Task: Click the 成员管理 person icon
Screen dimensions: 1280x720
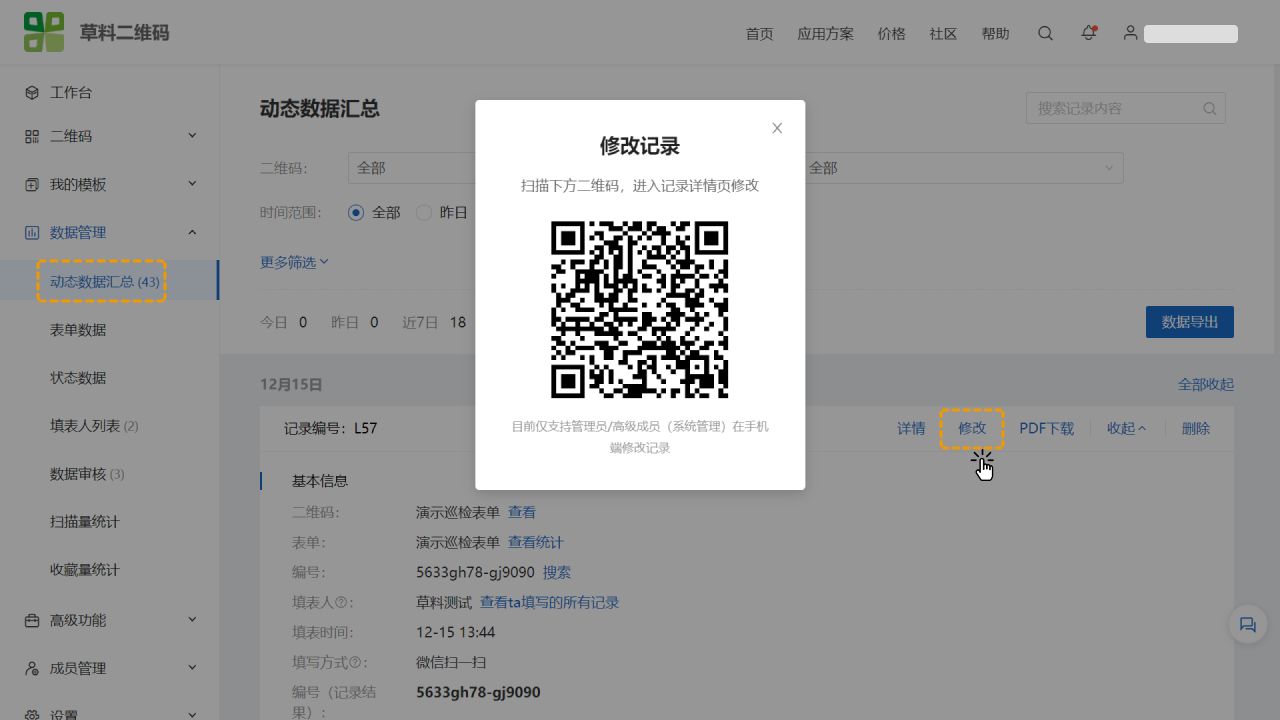Action: click(x=32, y=668)
